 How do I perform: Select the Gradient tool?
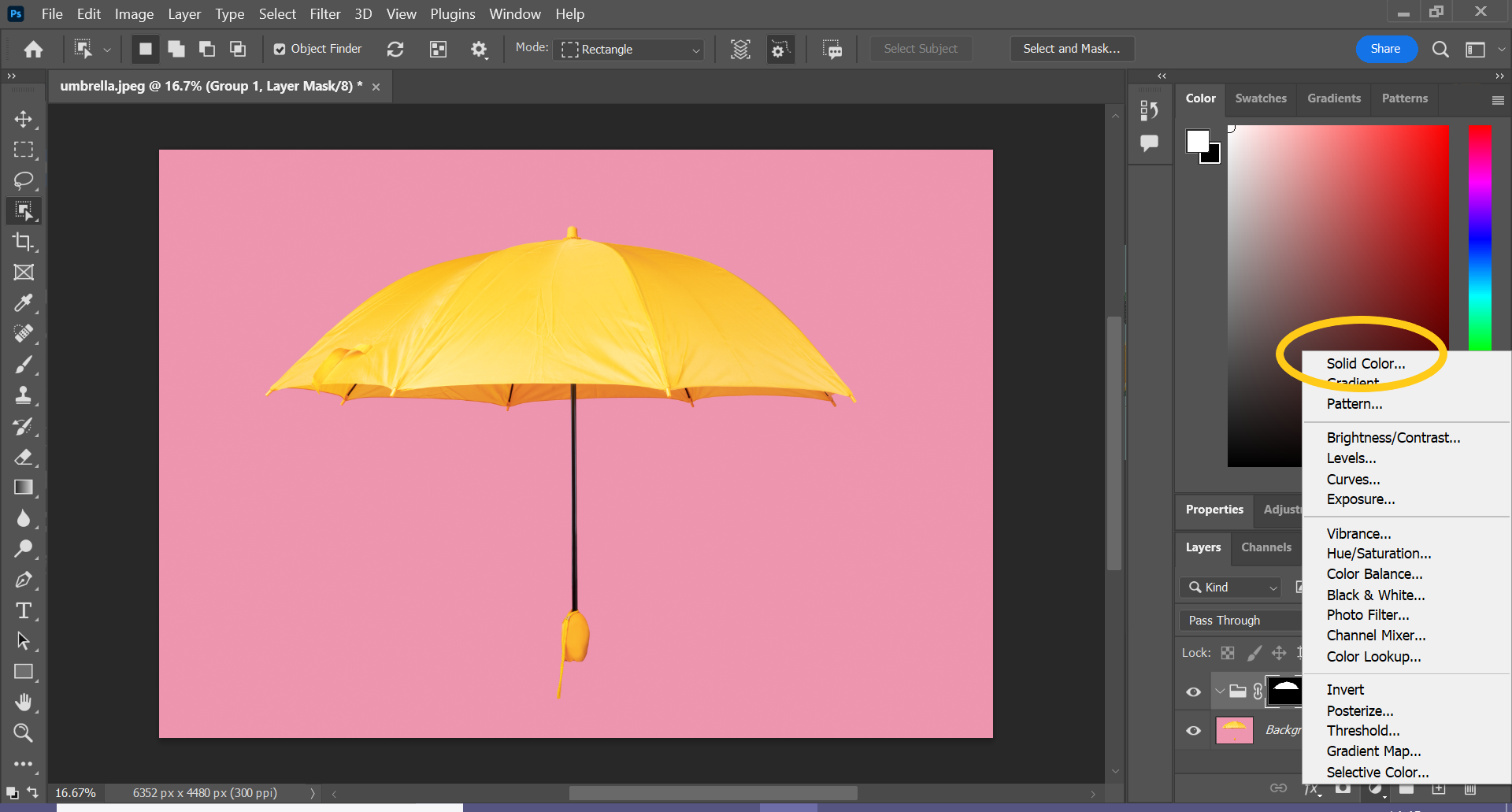24,488
